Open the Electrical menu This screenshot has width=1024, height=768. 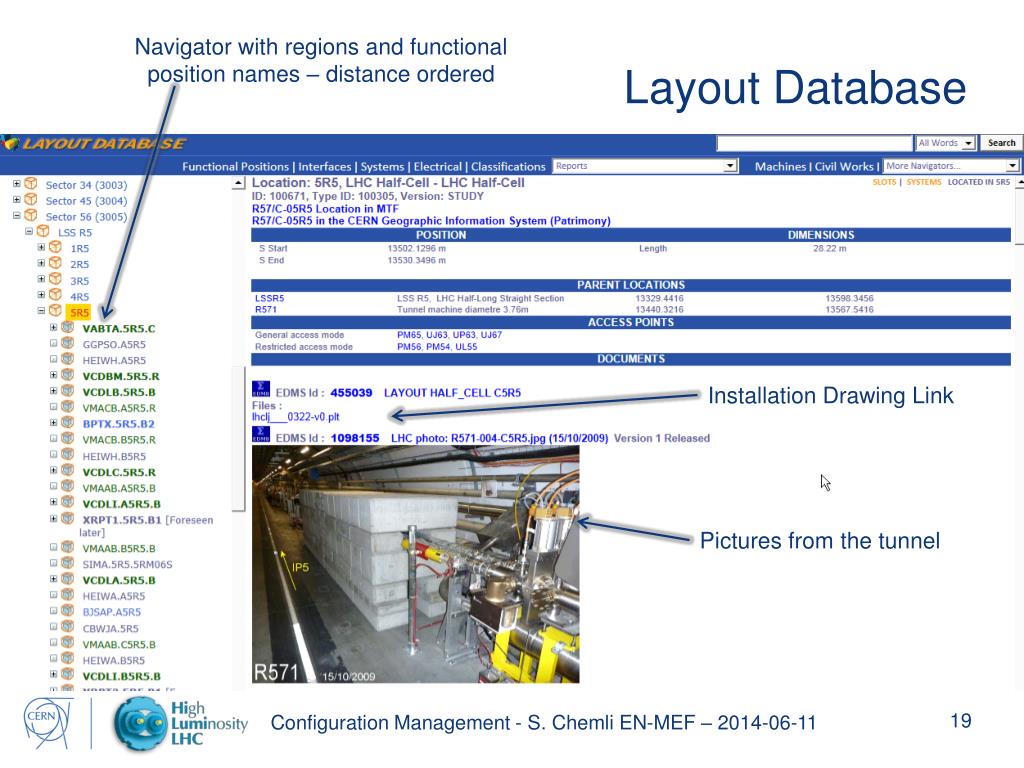pyautogui.click(x=438, y=167)
